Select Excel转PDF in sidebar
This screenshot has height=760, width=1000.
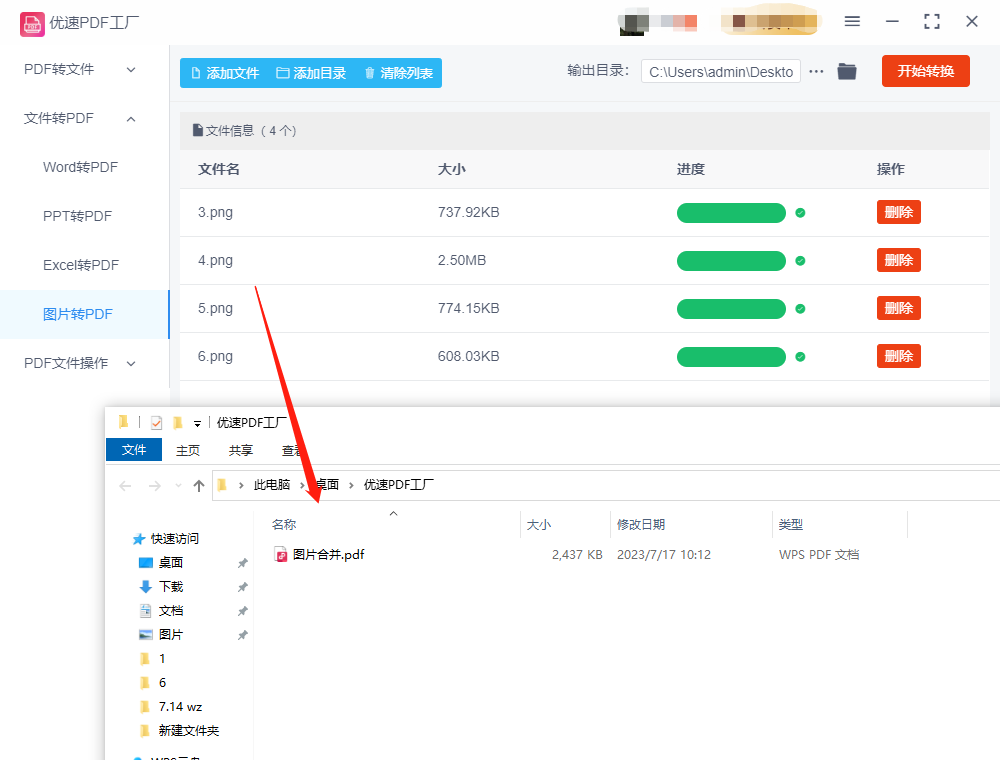click(x=81, y=265)
